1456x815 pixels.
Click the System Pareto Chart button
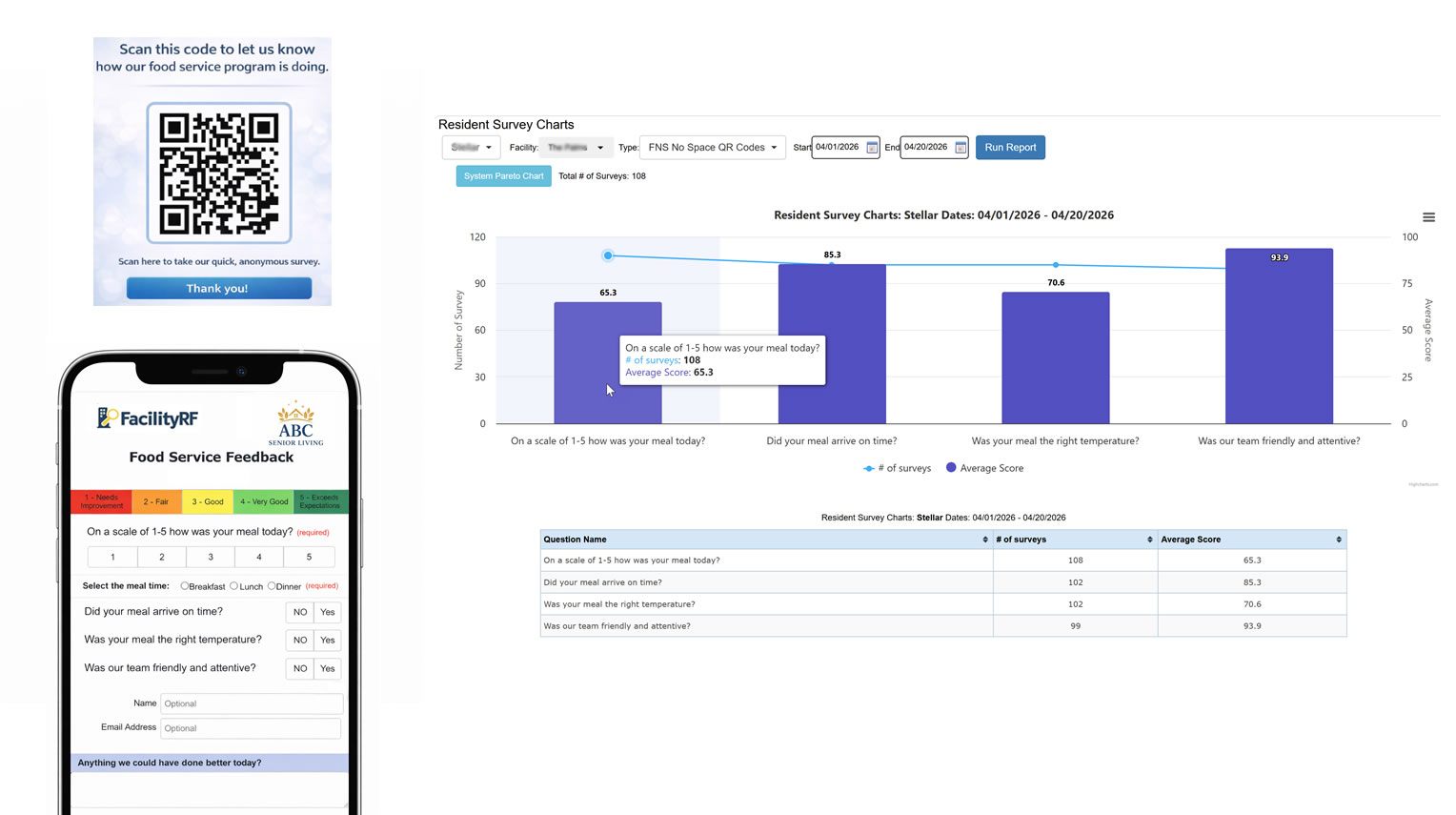(x=503, y=176)
